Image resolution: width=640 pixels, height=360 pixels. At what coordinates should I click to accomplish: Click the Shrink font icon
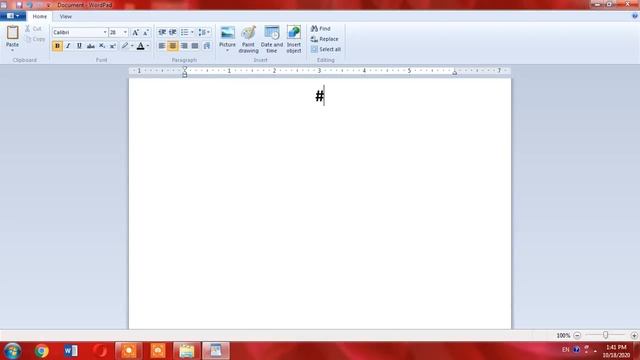pyautogui.click(x=146, y=32)
